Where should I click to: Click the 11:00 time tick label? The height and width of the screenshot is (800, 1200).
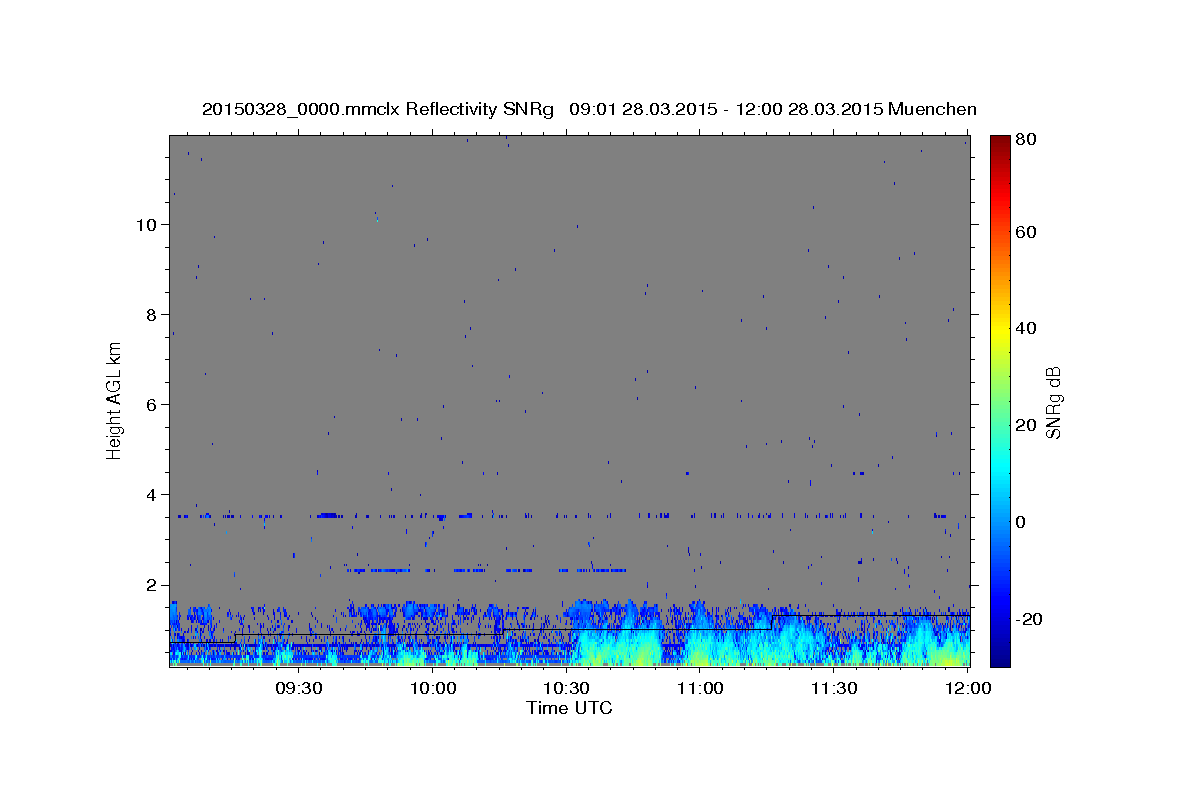701,688
